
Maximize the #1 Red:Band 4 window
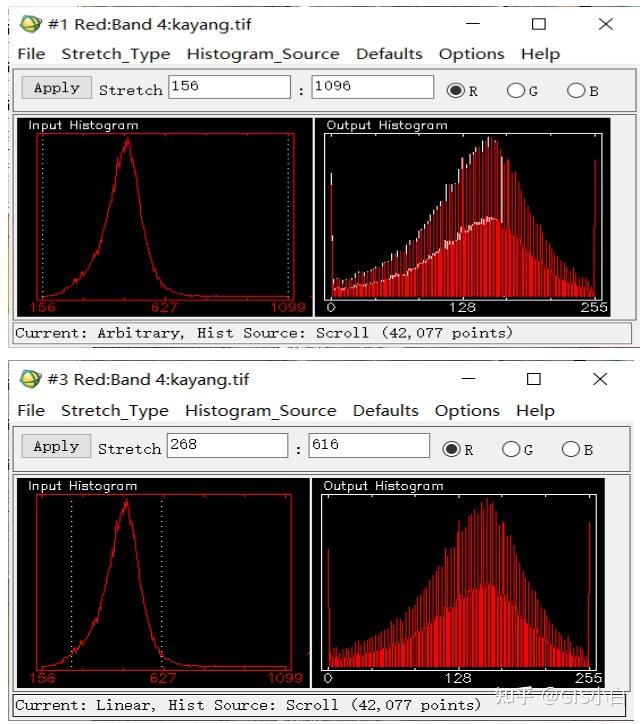coord(539,24)
